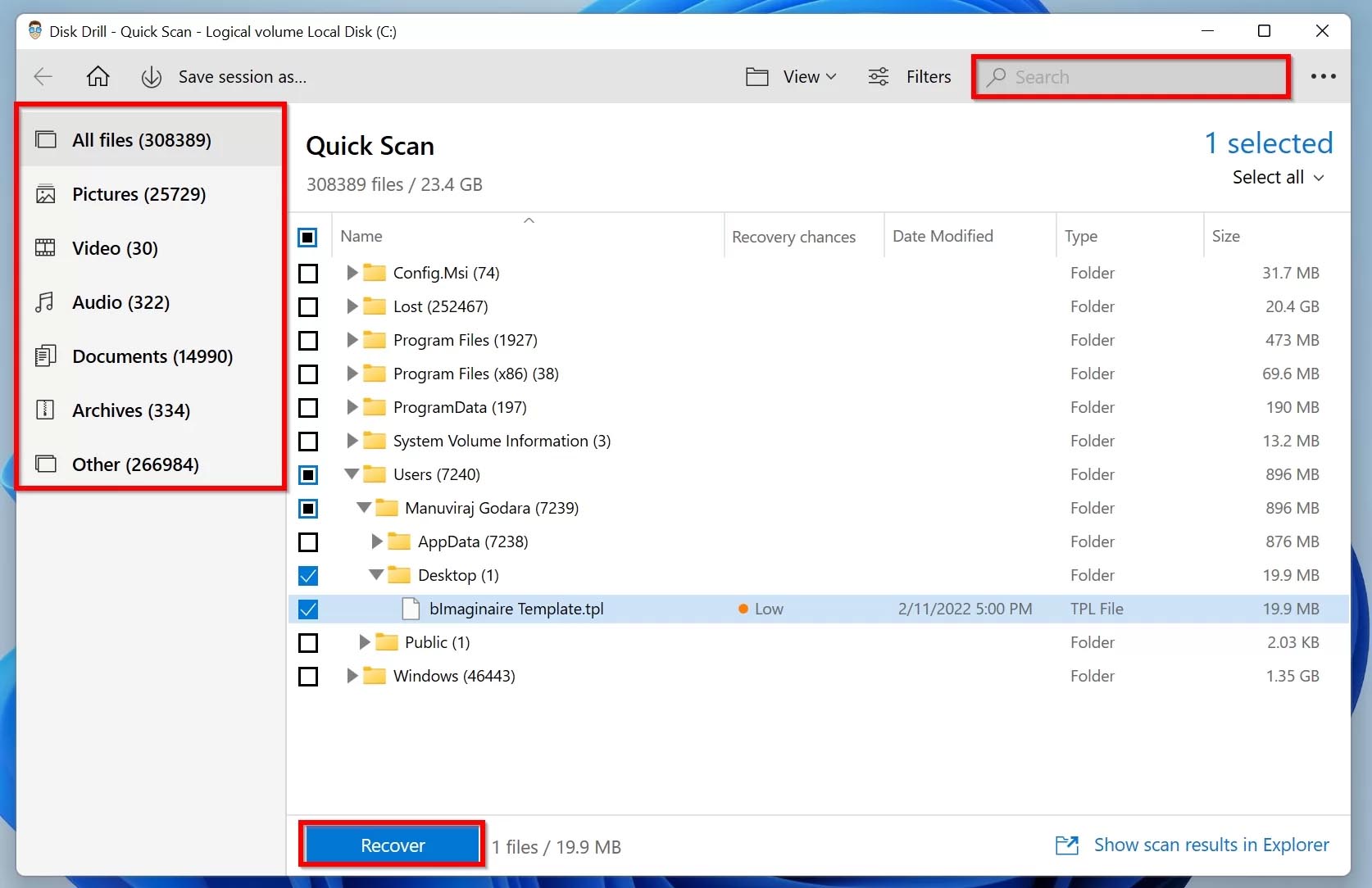Click the 'Low' recovery chance value
1372x888 pixels.
[769, 609]
